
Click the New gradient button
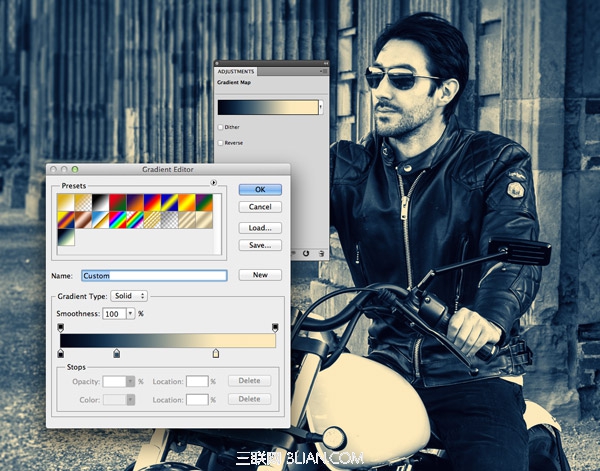tap(260, 275)
